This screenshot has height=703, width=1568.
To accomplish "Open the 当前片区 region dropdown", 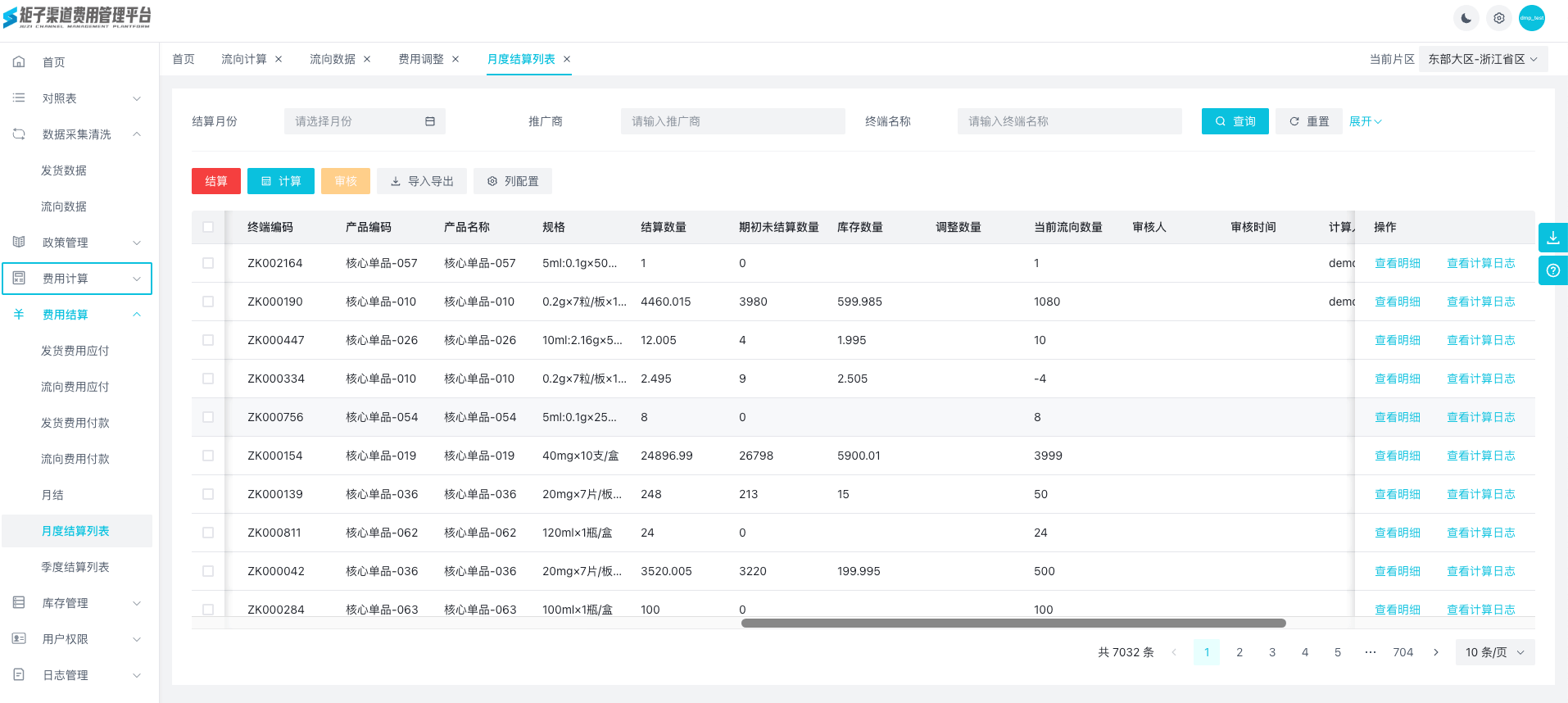I will click(1482, 59).
